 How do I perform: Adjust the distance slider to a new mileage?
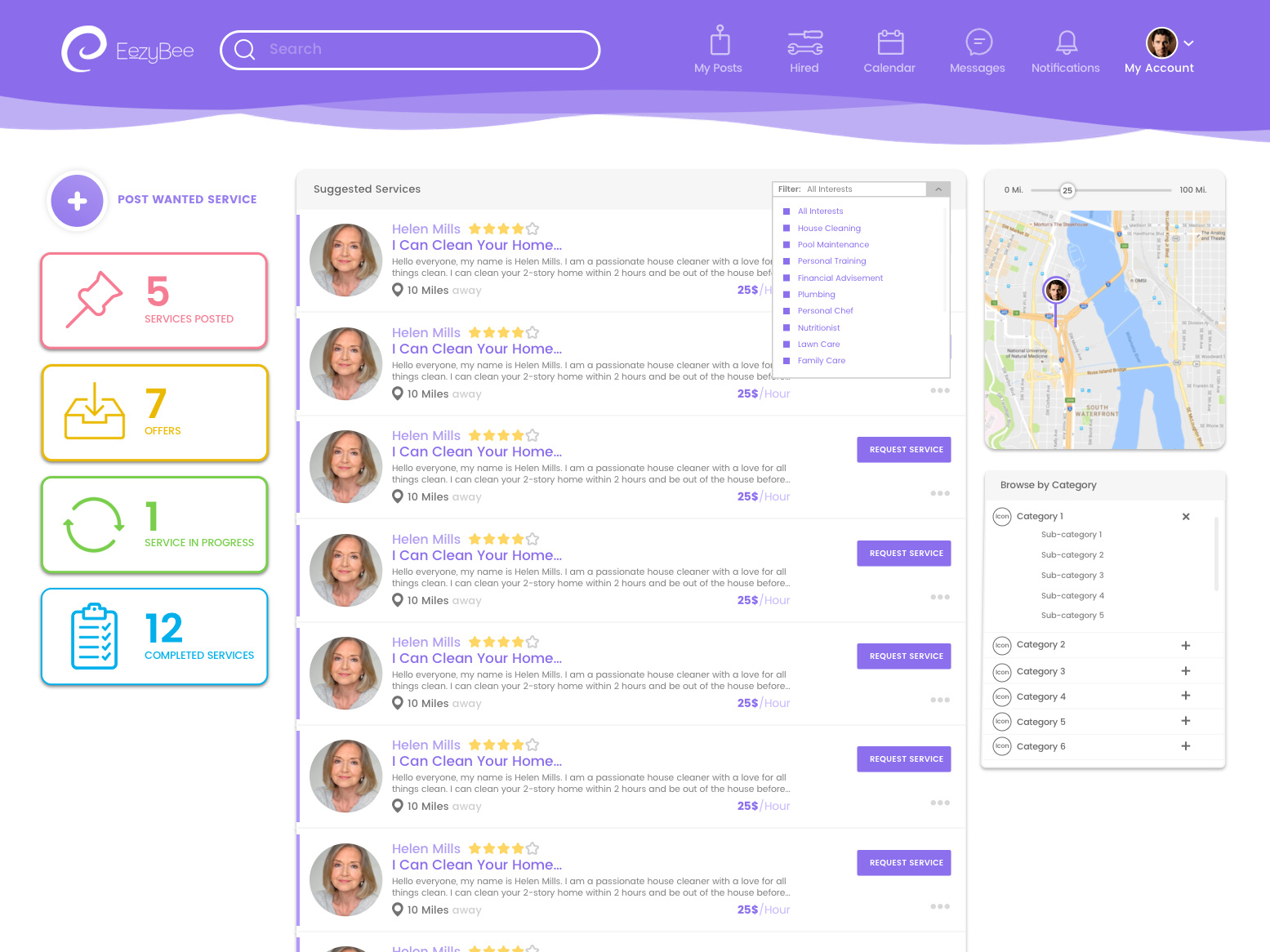tap(1066, 190)
